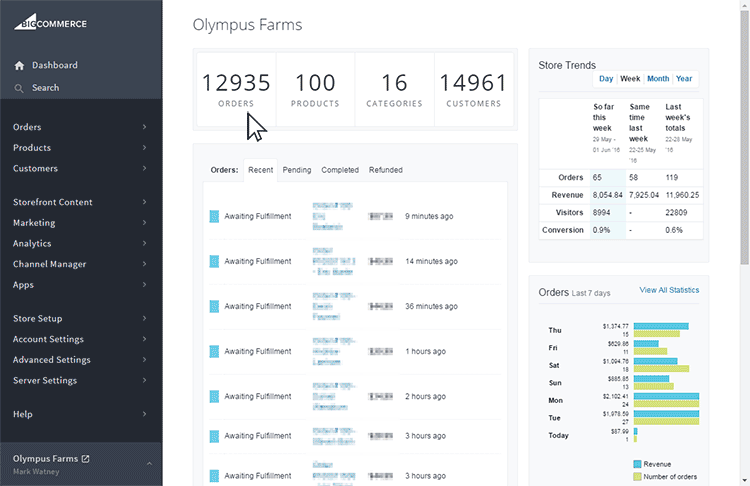The image size is (750, 486).
Task: Click the BigCommerce logo
Action: click(x=50, y=22)
